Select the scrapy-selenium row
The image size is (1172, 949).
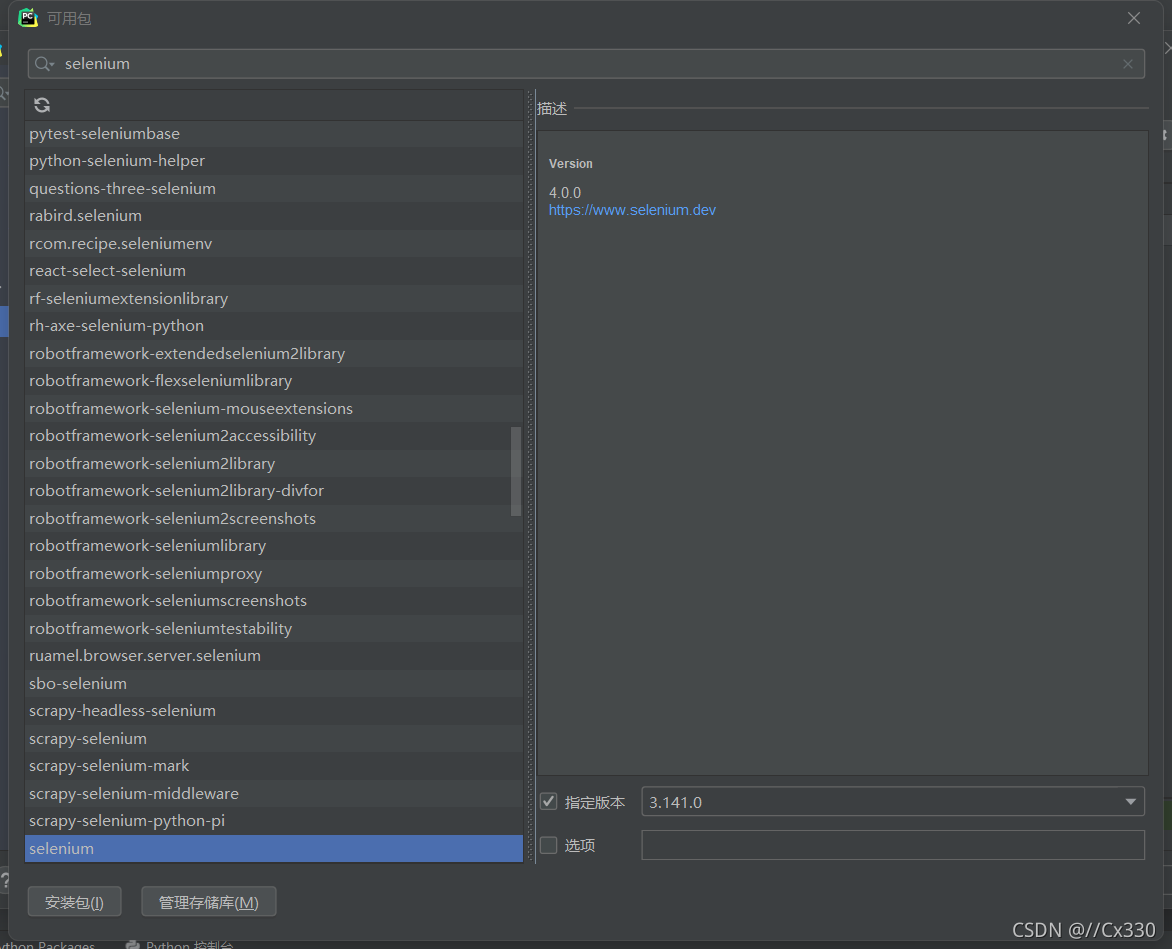coord(274,738)
